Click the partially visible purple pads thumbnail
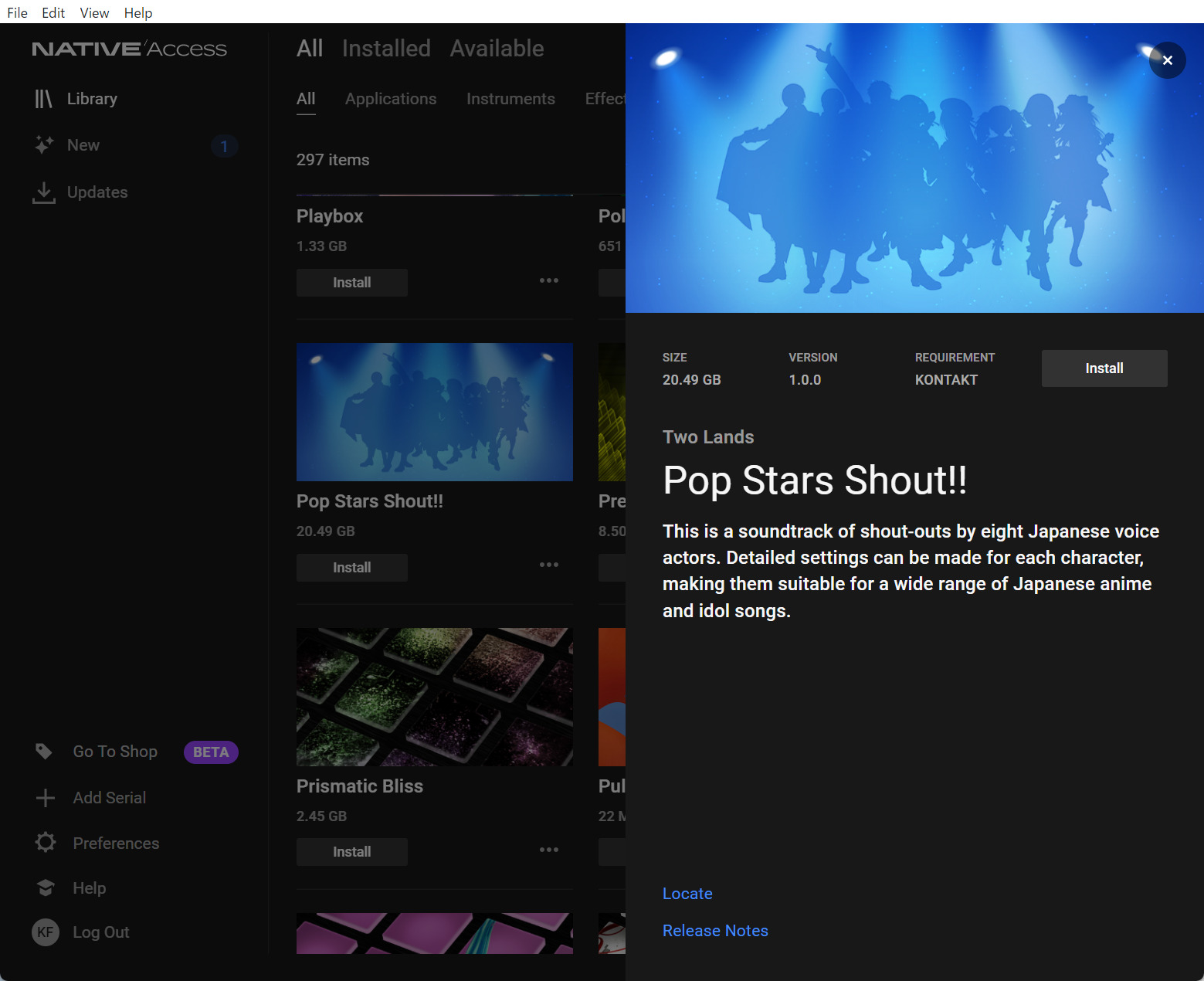 435,933
